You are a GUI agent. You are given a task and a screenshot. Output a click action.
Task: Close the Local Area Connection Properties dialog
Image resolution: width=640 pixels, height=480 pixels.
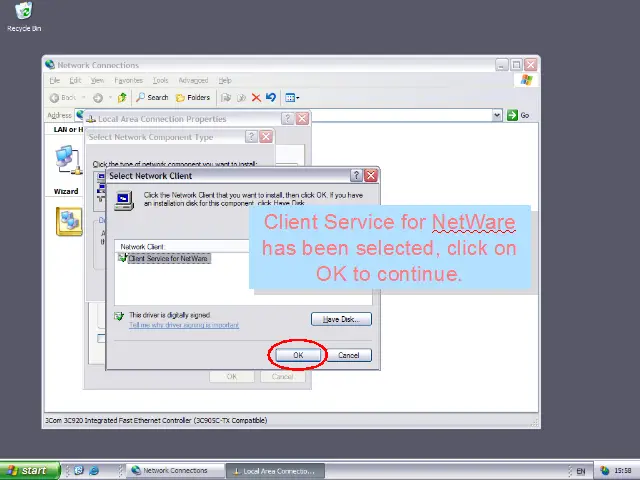coord(302,119)
